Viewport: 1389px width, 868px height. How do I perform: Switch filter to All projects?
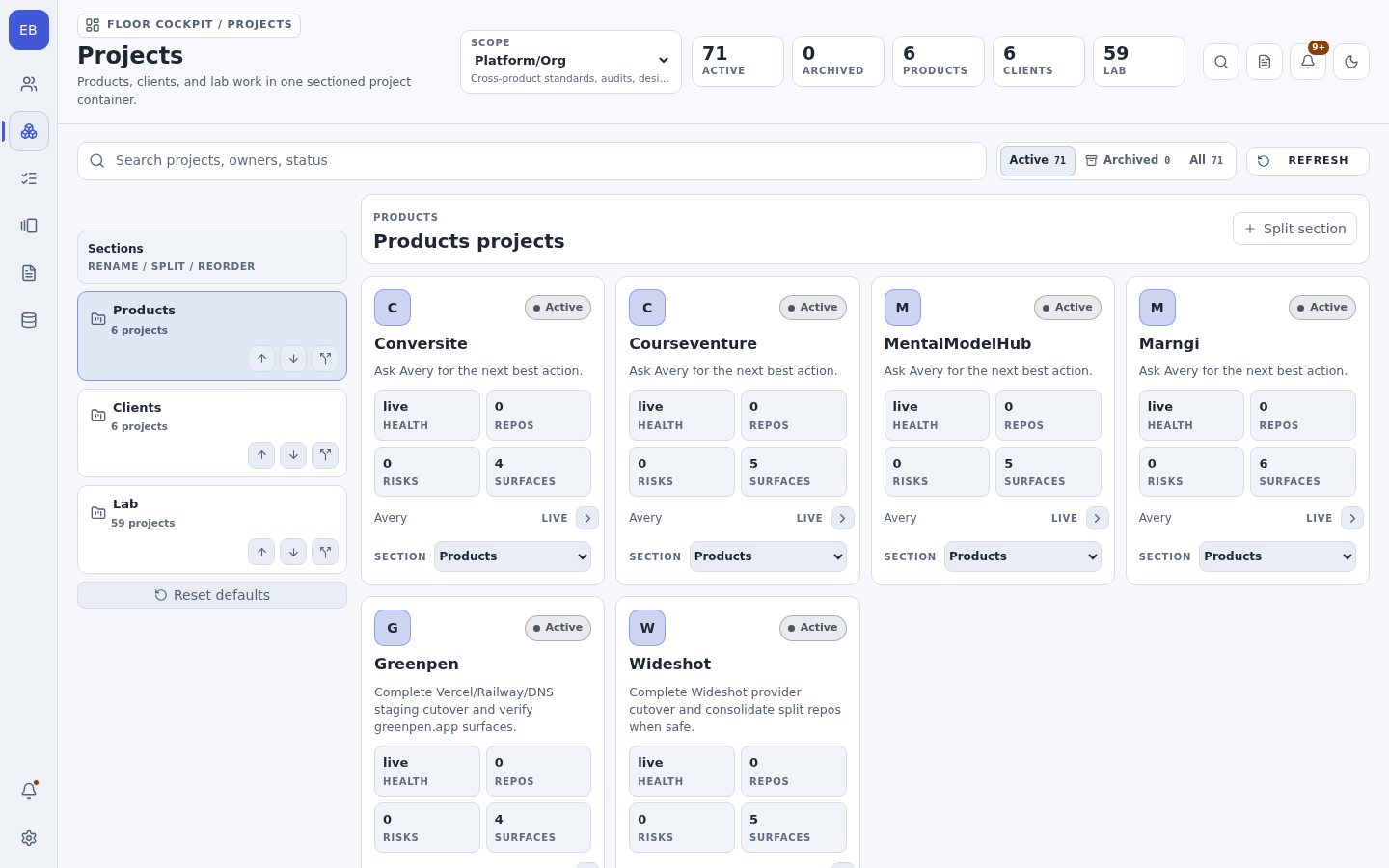(x=1206, y=161)
